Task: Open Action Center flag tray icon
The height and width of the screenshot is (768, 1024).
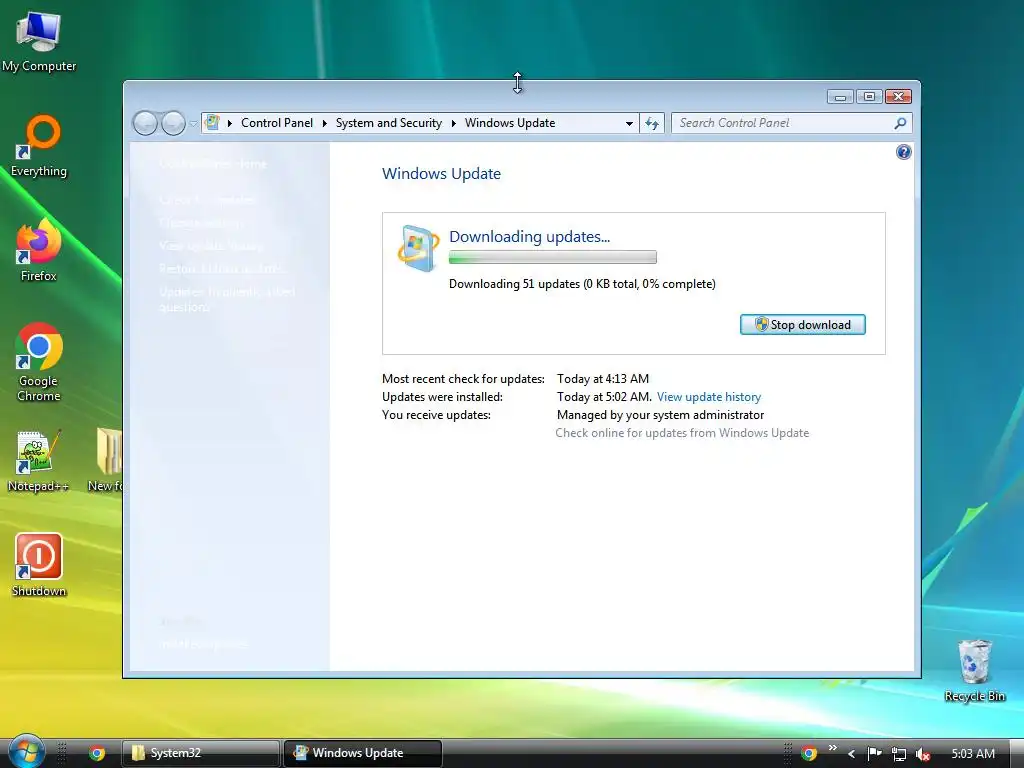Action: click(874, 754)
